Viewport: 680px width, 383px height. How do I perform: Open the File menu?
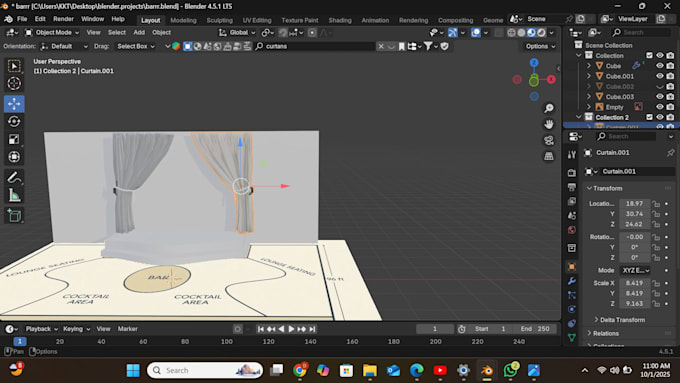22,19
